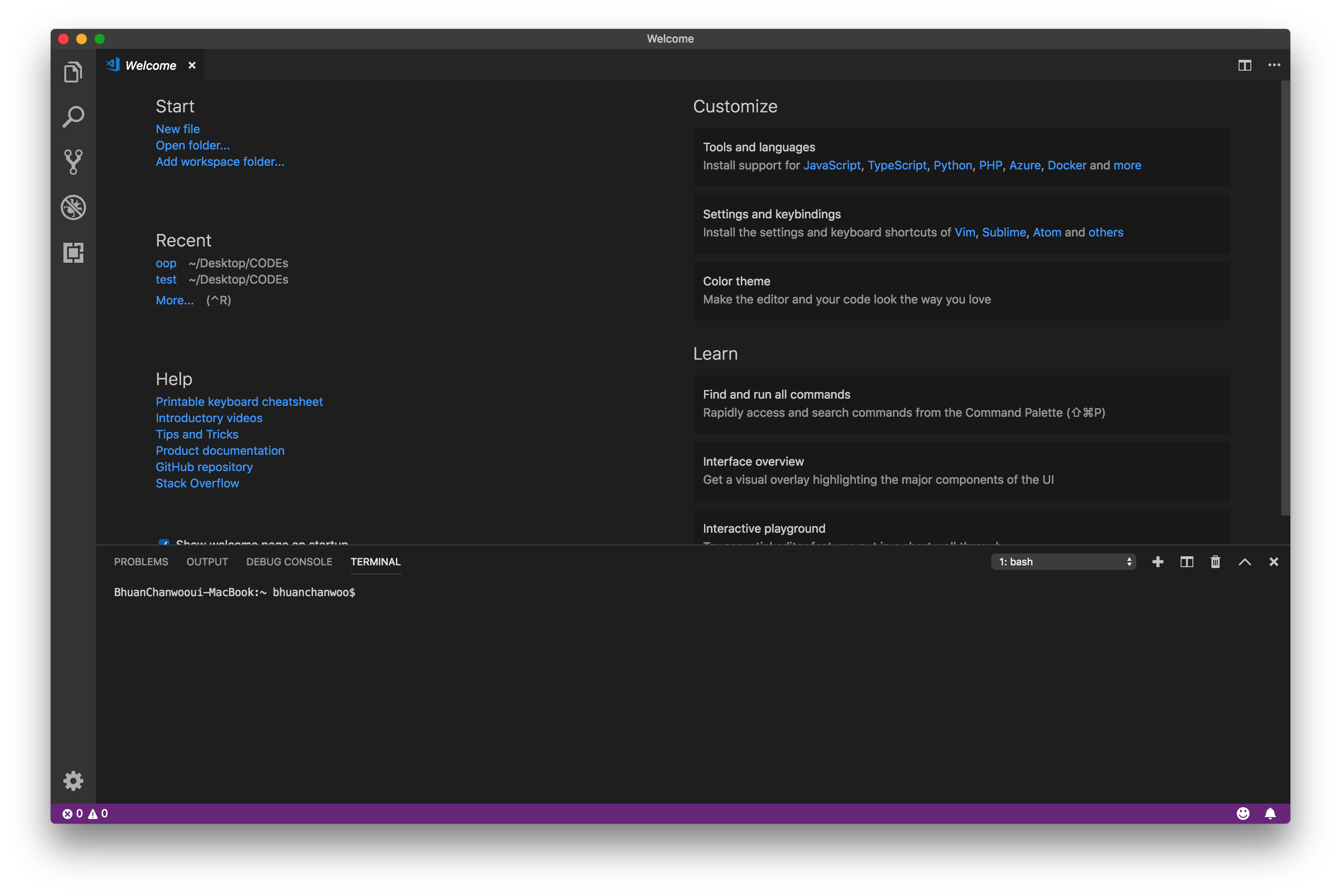Click the Manage gear icon
1341x896 pixels.
click(73, 780)
